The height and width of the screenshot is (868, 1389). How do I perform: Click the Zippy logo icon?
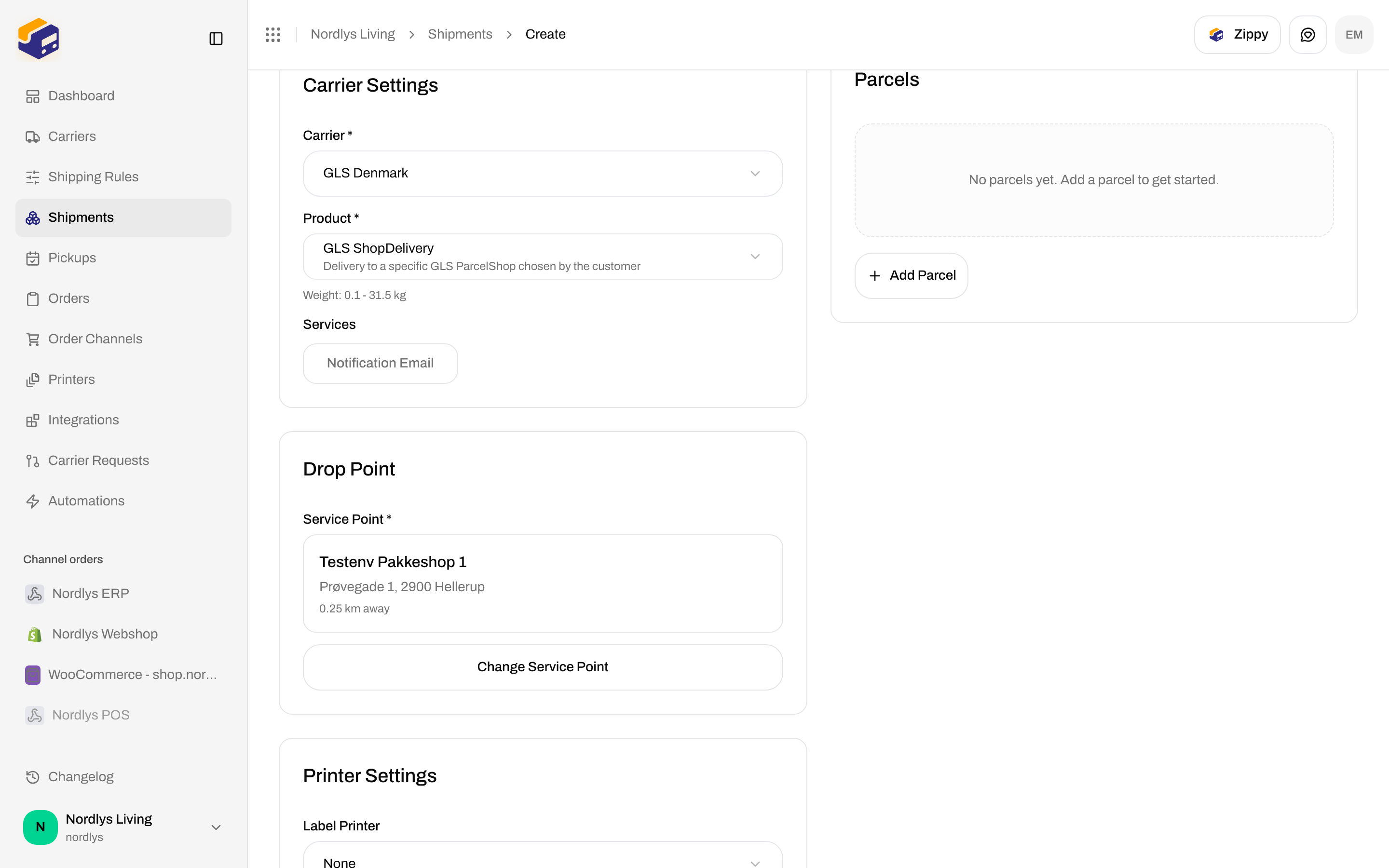[x=1216, y=34]
